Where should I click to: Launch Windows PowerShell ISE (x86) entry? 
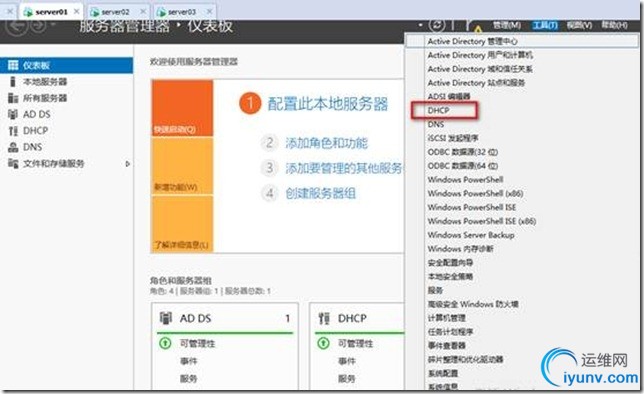[522, 221]
